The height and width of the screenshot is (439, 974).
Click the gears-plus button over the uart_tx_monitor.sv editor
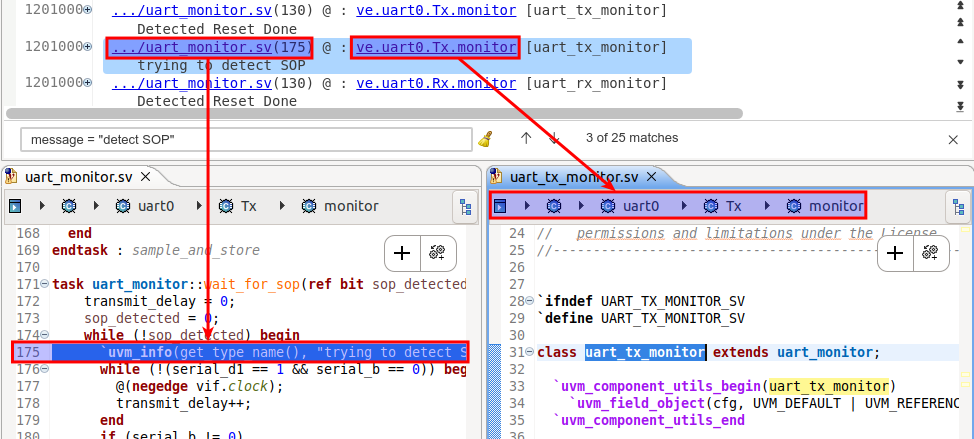(x=930, y=253)
